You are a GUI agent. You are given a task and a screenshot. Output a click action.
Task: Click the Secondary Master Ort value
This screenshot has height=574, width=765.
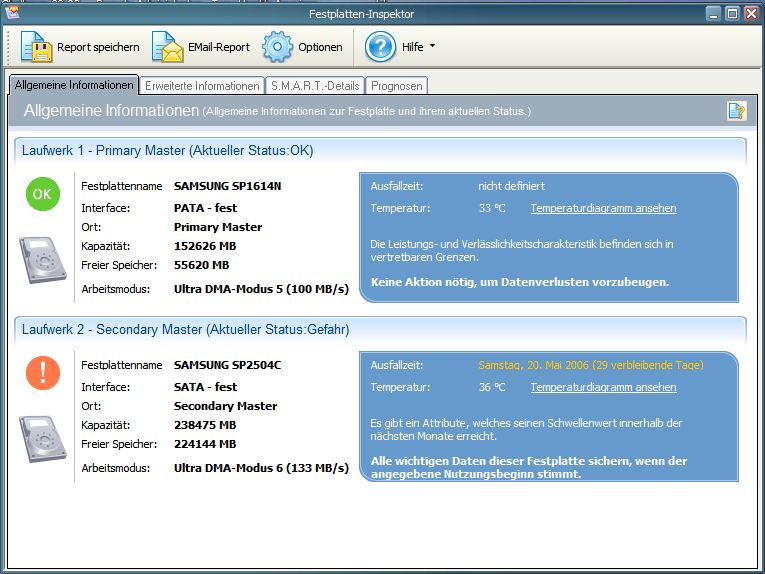(225, 406)
